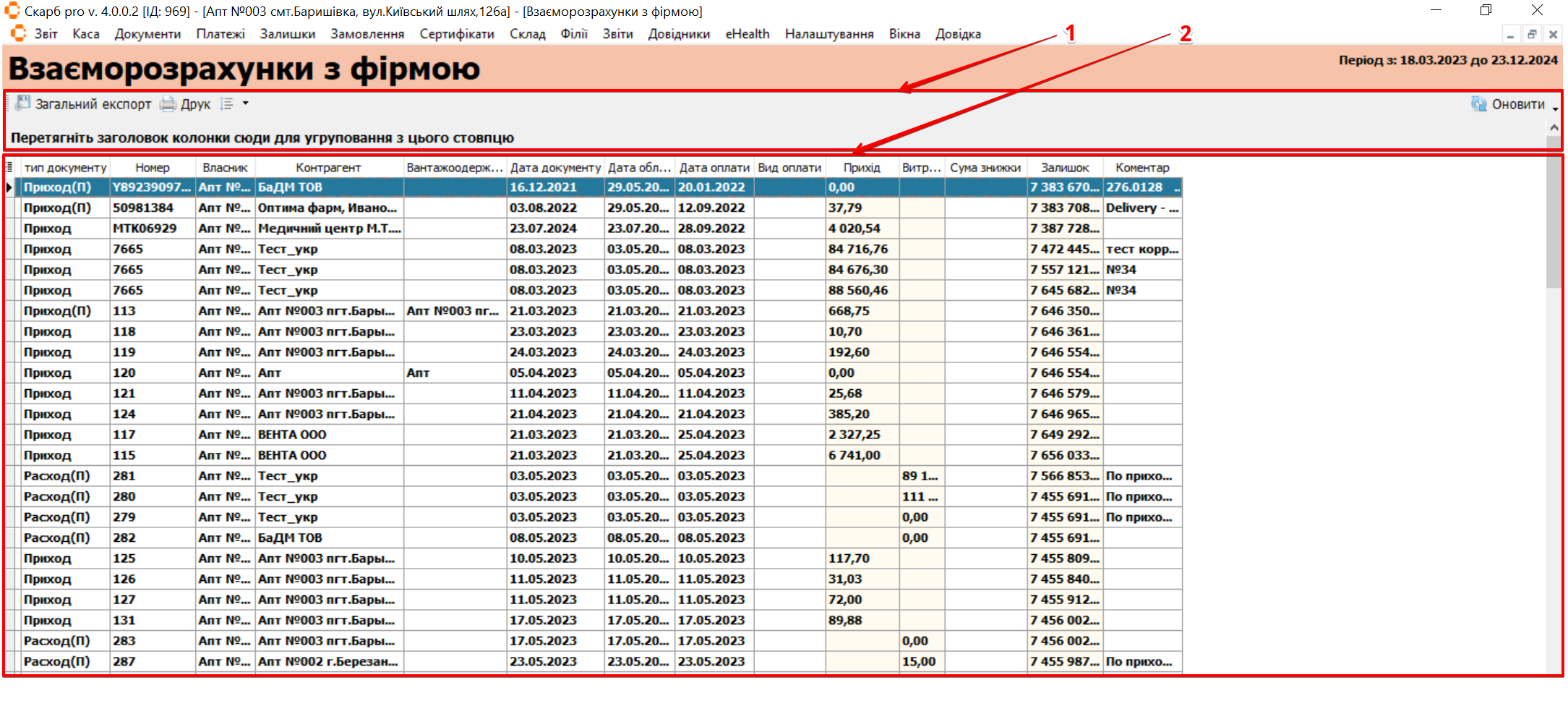The width and height of the screenshot is (1568, 727).
Task: Open the Залишки menu
Action: coord(288,34)
